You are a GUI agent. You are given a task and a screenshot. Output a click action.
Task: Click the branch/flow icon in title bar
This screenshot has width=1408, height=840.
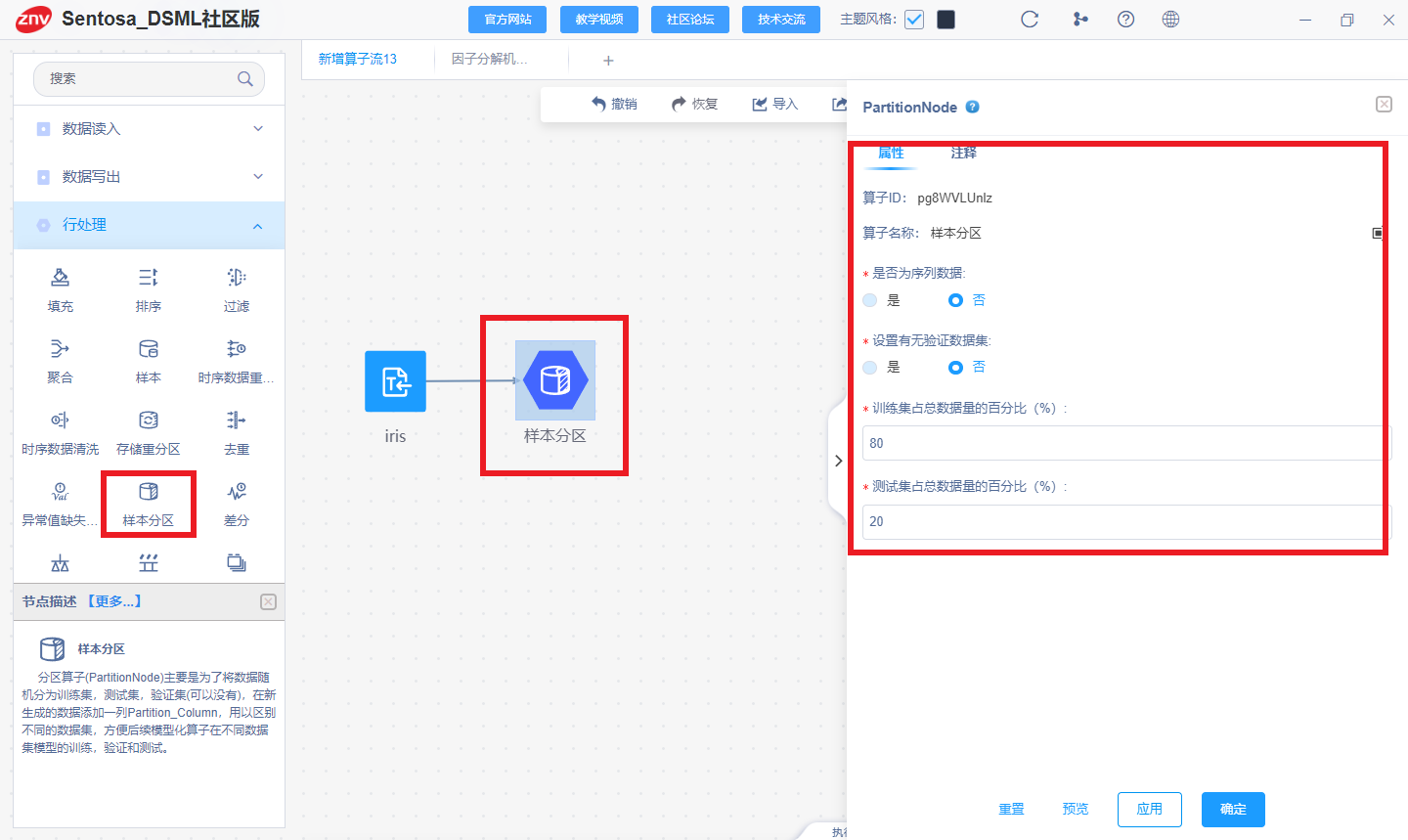click(x=1080, y=20)
